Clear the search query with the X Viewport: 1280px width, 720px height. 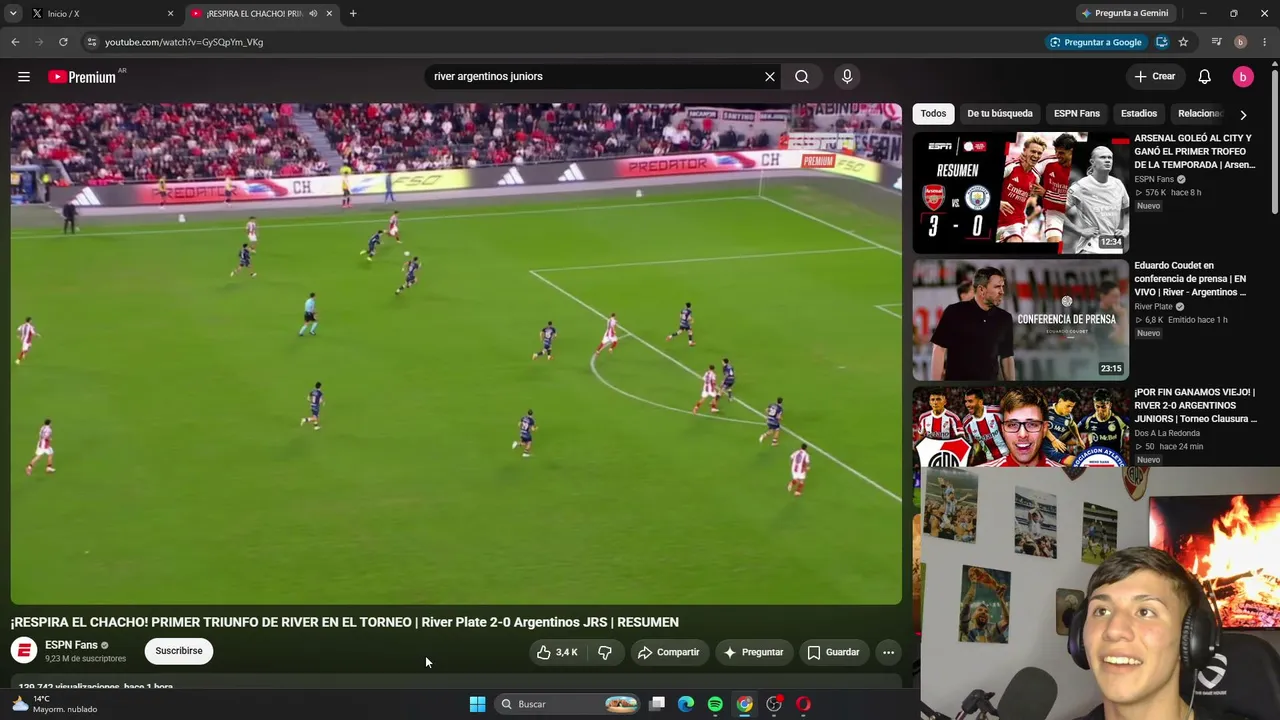(x=770, y=77)
